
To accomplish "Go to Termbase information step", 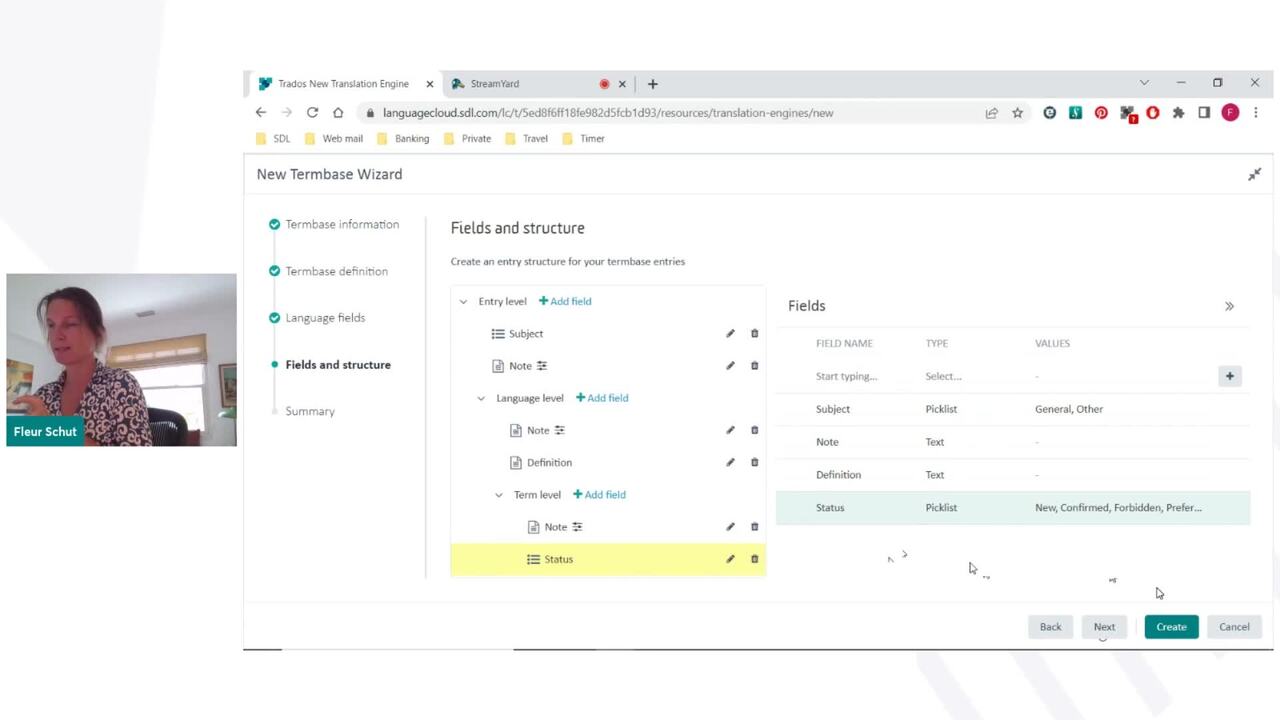I will coord(342,224).
